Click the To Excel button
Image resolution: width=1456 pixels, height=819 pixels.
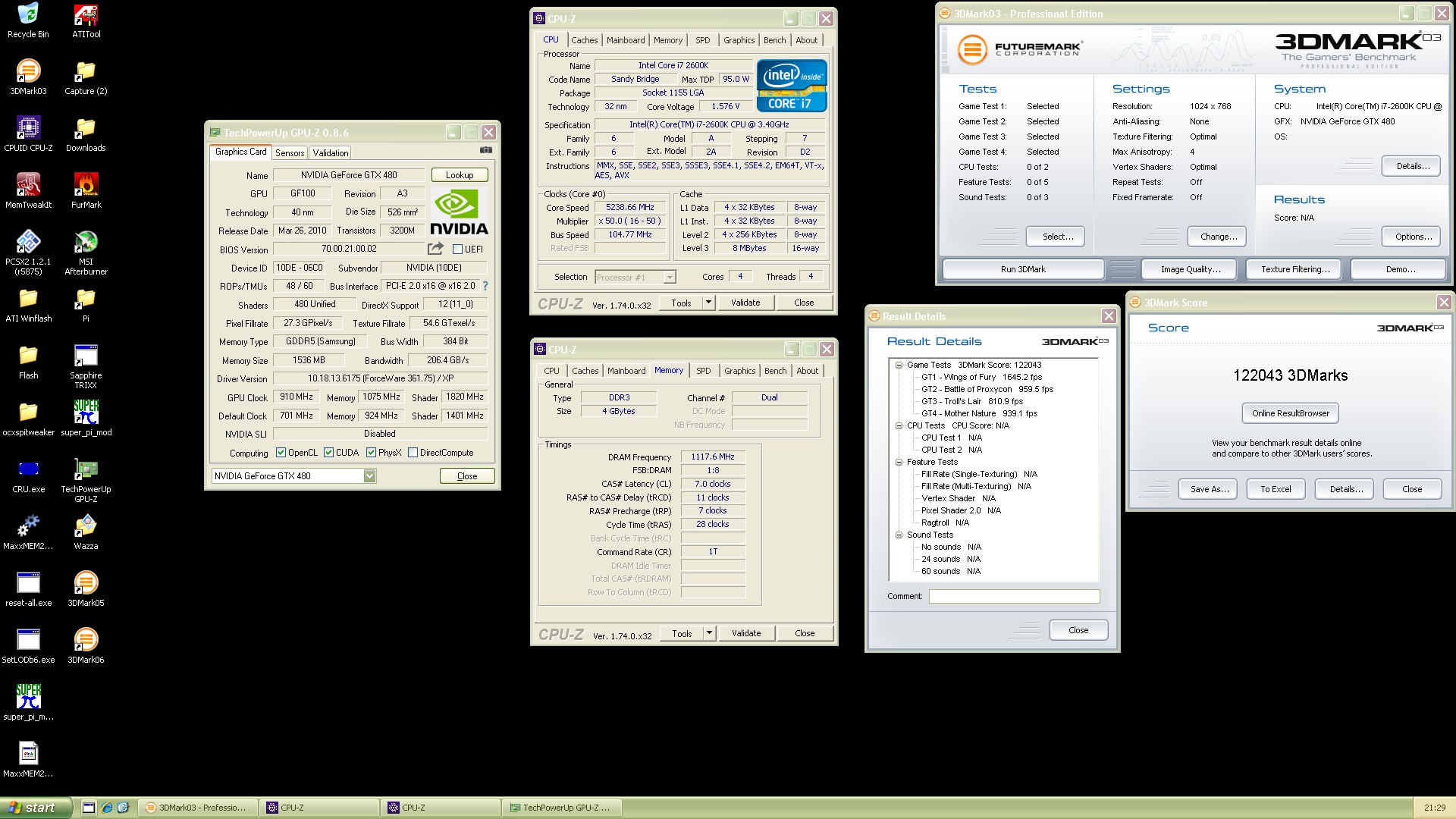(x=1276, y=489)
